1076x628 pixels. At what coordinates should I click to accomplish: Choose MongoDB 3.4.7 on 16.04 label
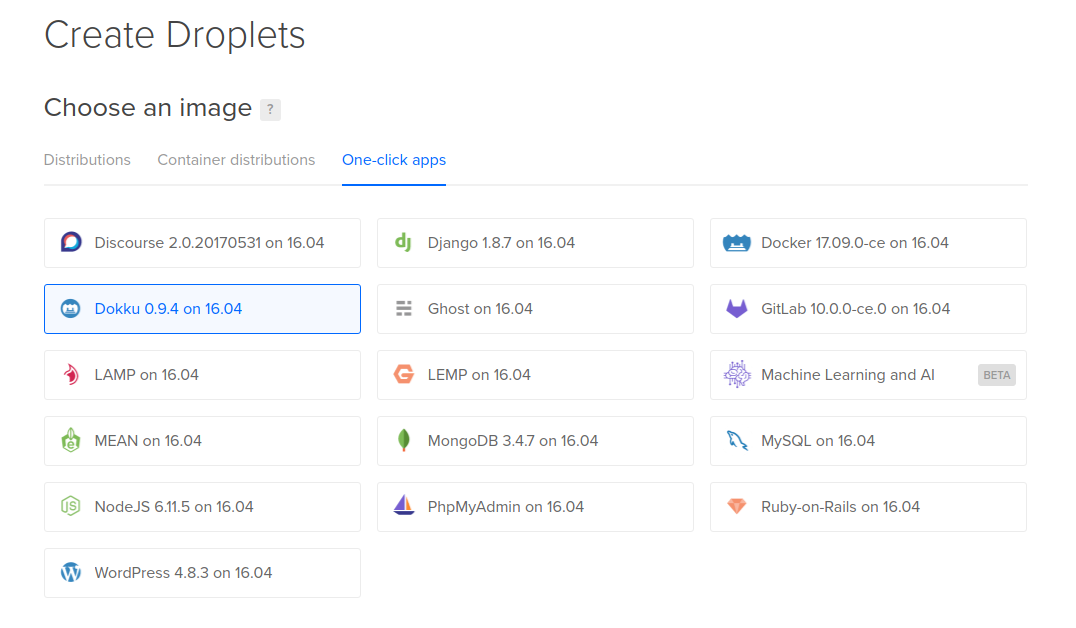[513, 441]
